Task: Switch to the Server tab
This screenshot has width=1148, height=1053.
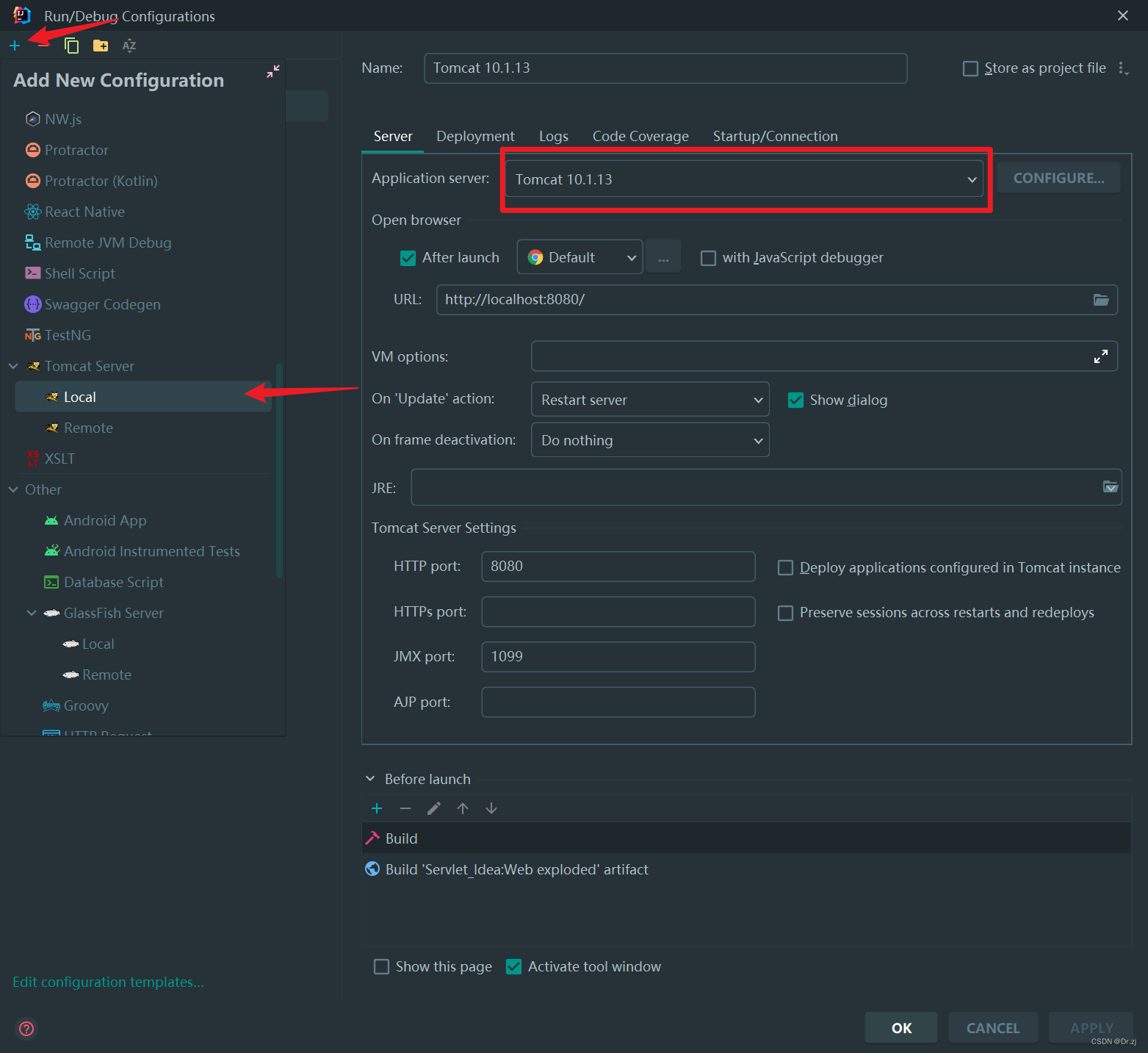Action: 393,136
